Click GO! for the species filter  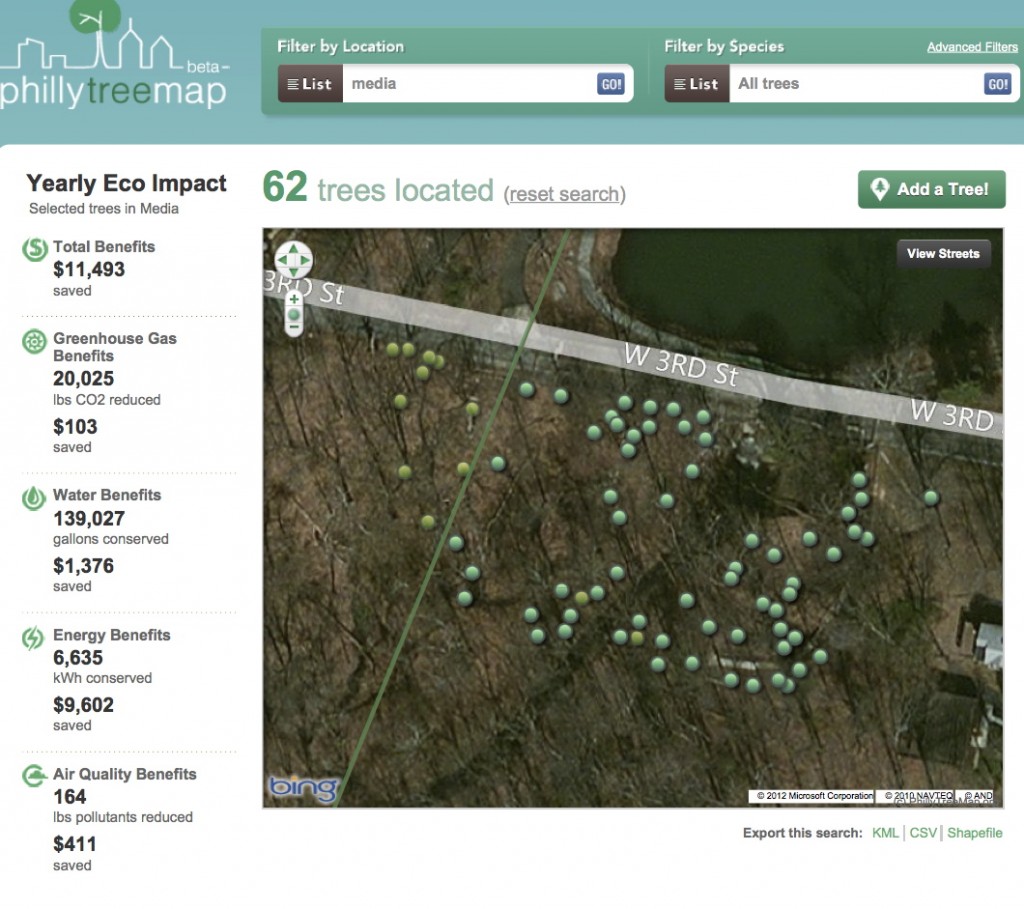(x=997, y=84)
